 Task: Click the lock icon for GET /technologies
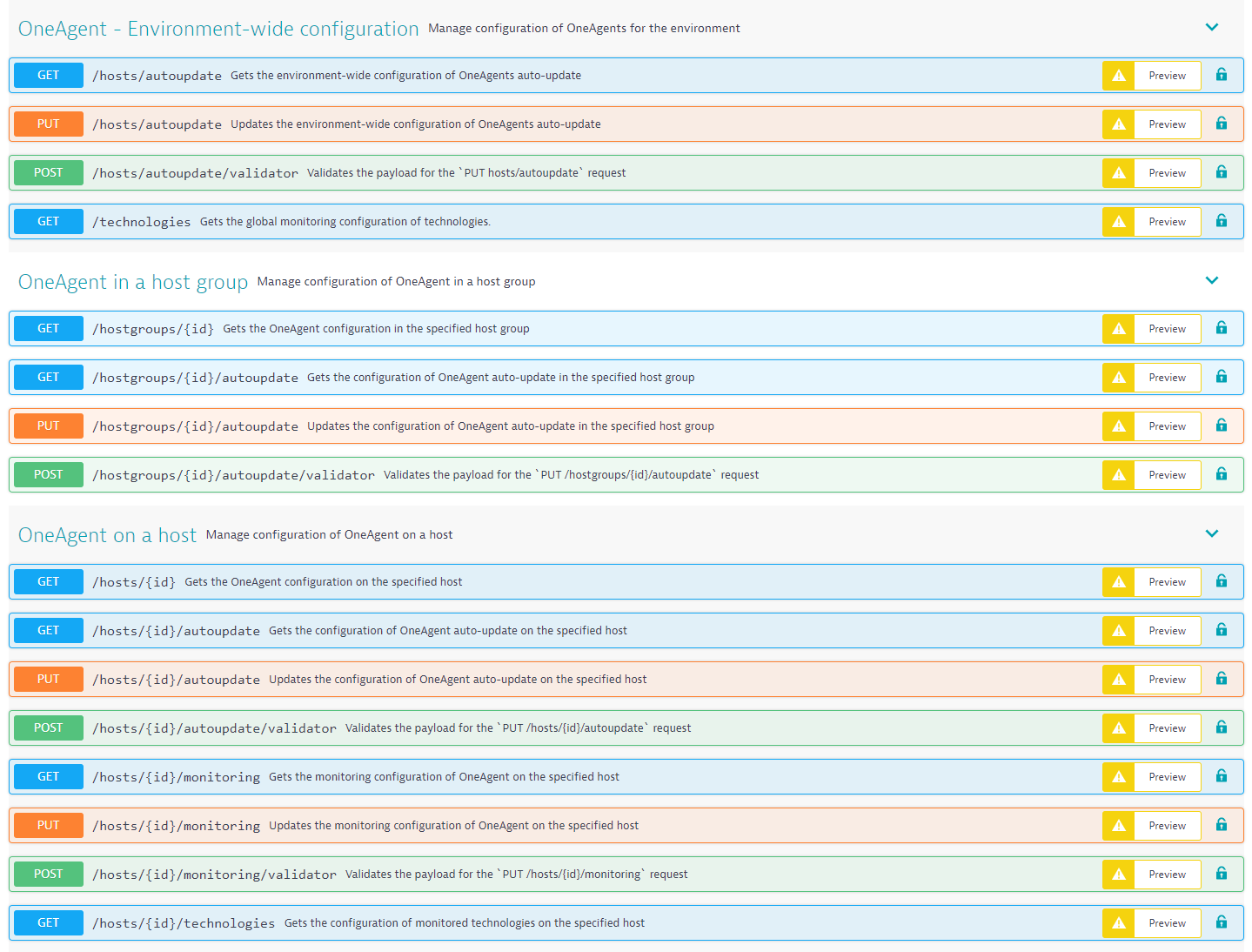[1222, 221]
